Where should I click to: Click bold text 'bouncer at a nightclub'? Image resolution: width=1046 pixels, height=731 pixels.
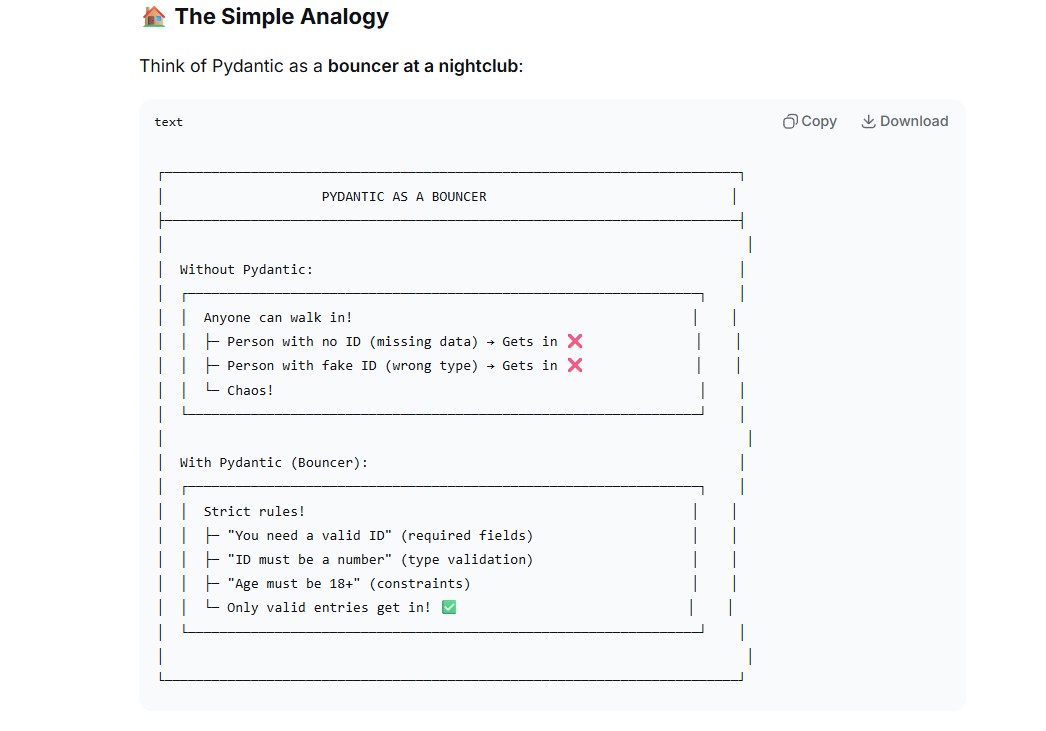point(423,66)
